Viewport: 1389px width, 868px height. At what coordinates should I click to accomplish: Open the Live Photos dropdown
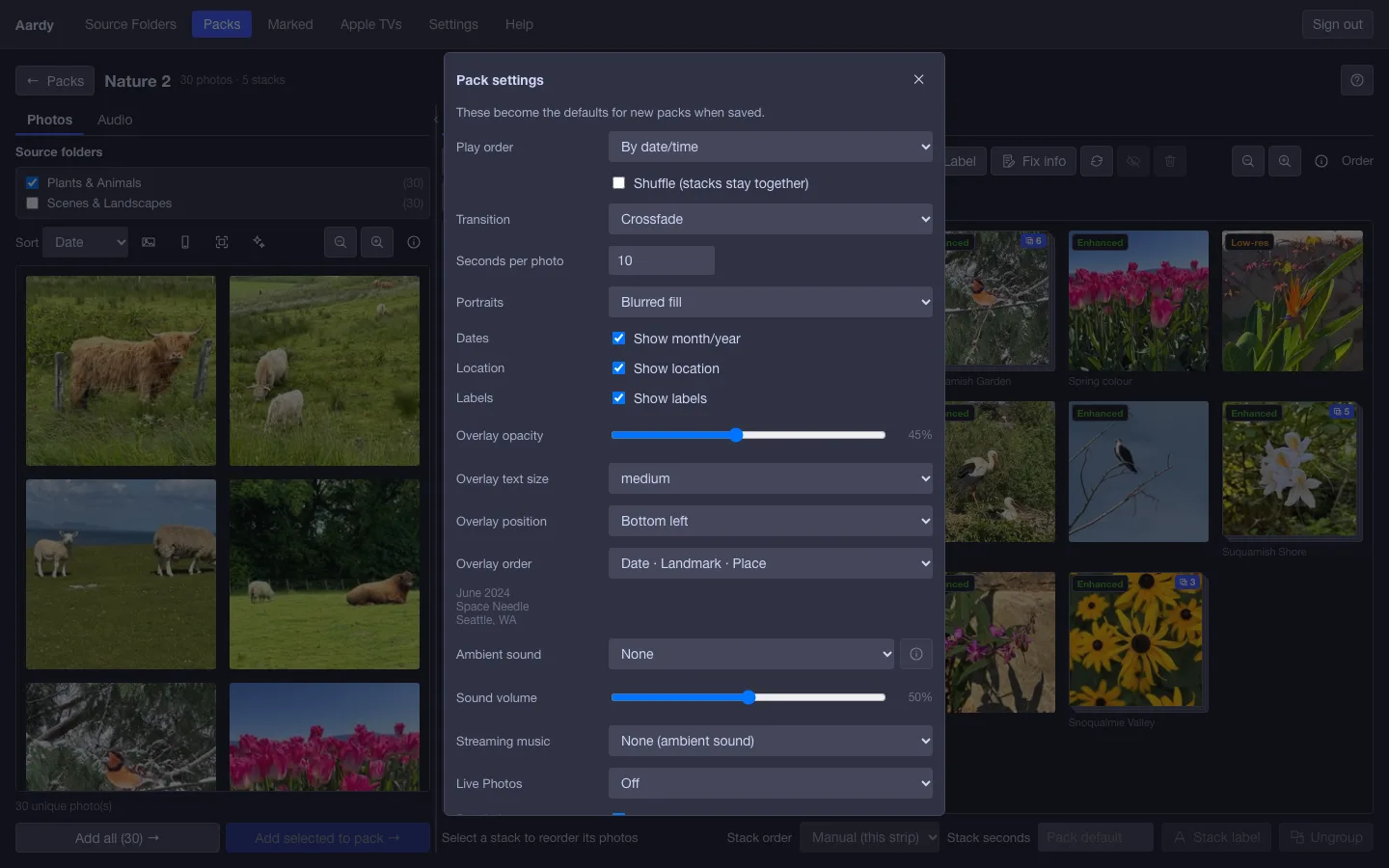click(771, 783)
